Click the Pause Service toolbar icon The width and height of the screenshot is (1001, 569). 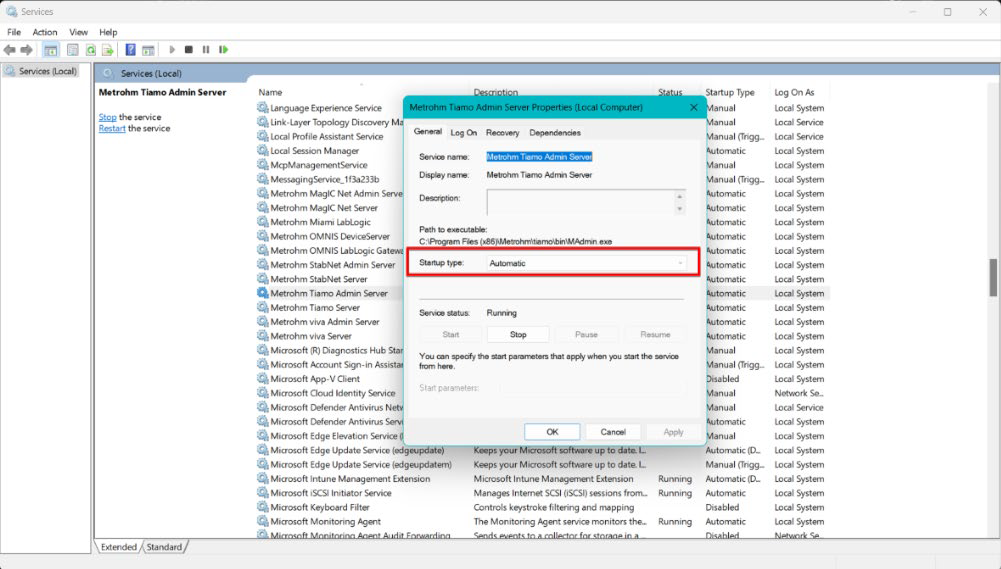click(x=206, y=49)
